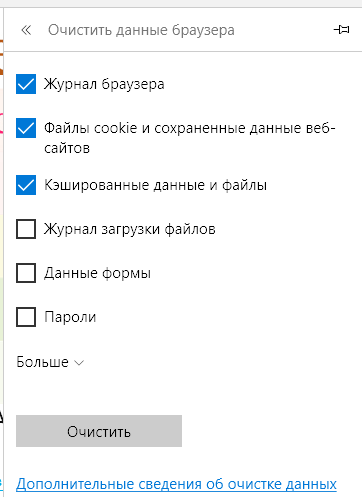This screenshot has width=362, height=497.
Task: Click the Очистить данные браузера title
Action: (141, 30)
